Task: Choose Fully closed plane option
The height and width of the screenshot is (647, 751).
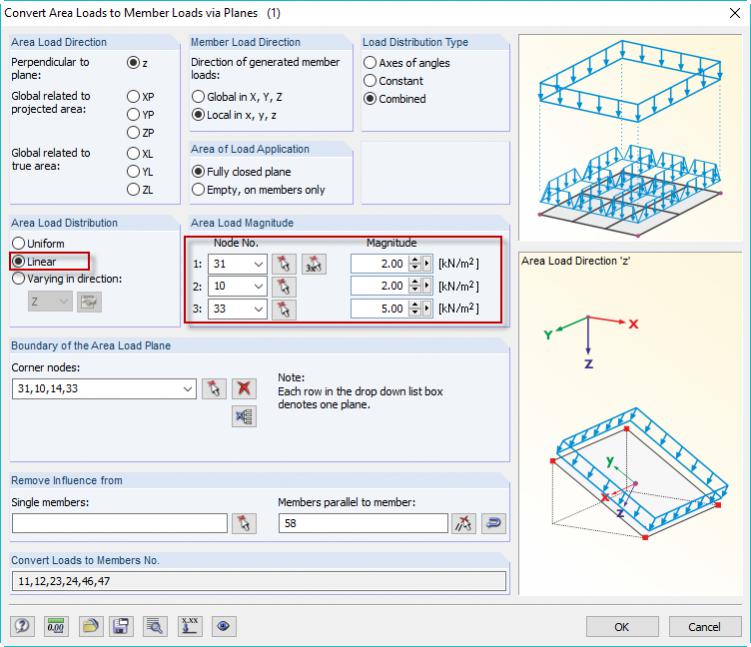Action: click(198, 171)
